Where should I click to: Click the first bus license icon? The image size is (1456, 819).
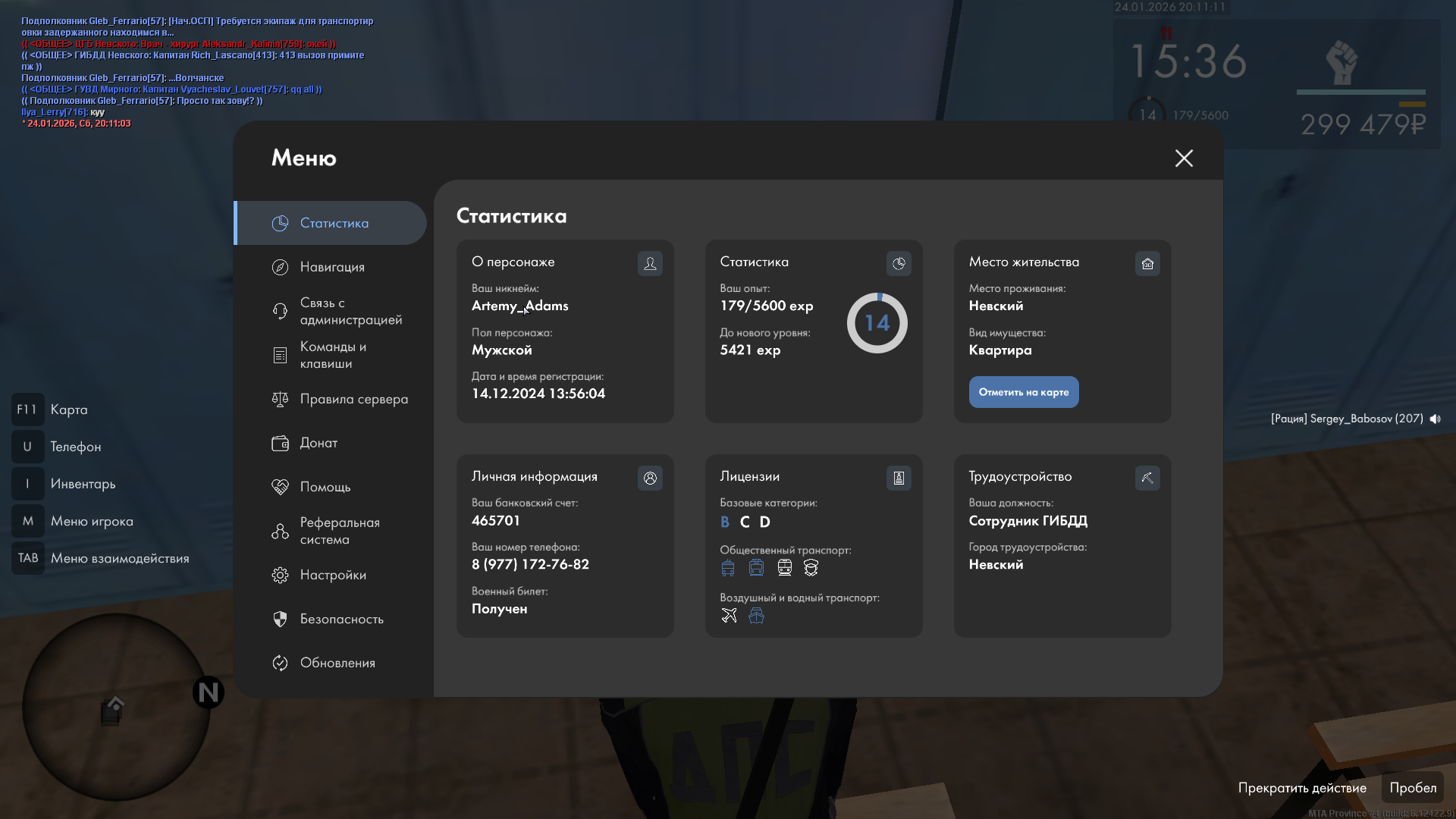(728, 567)
